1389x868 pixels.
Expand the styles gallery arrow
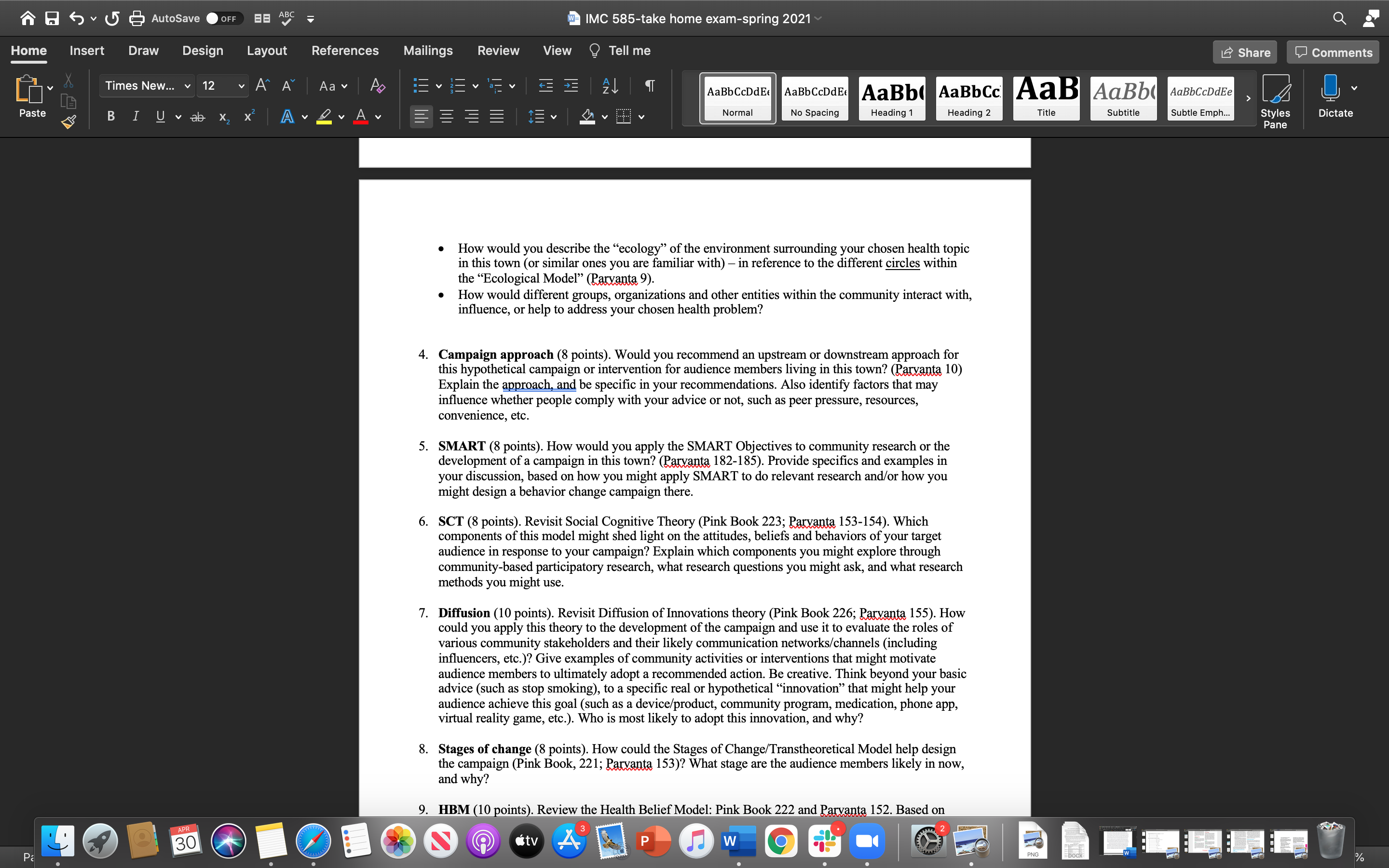[x=1248, y=98]
